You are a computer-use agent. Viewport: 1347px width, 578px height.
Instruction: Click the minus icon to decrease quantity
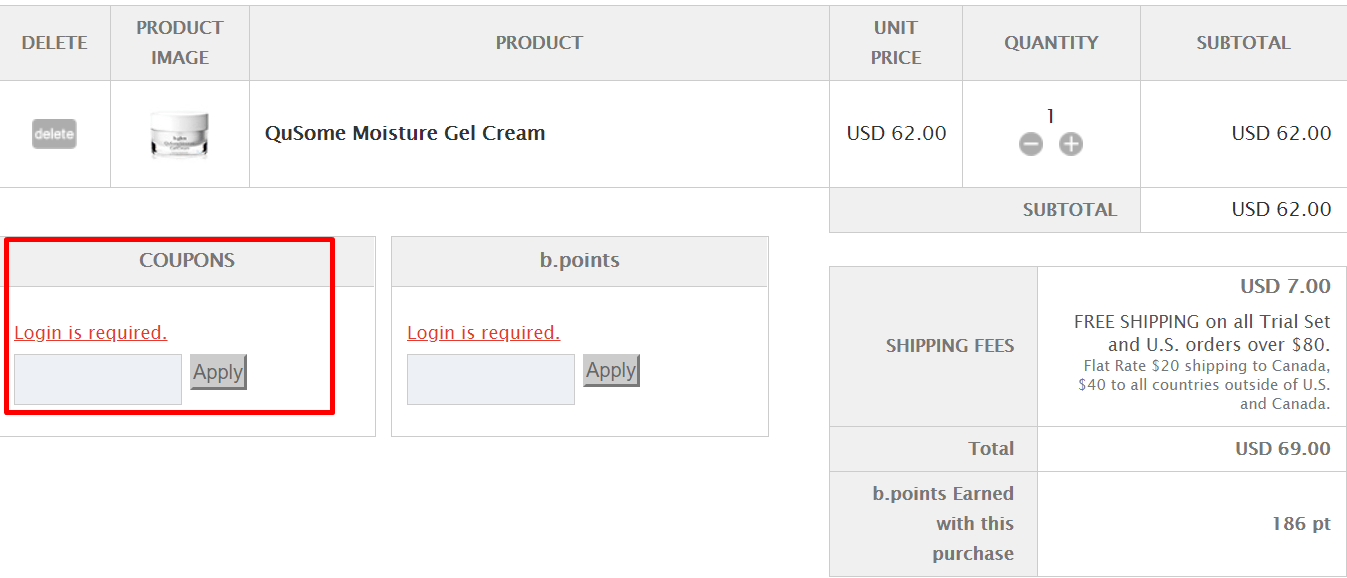coord(1031,143)
